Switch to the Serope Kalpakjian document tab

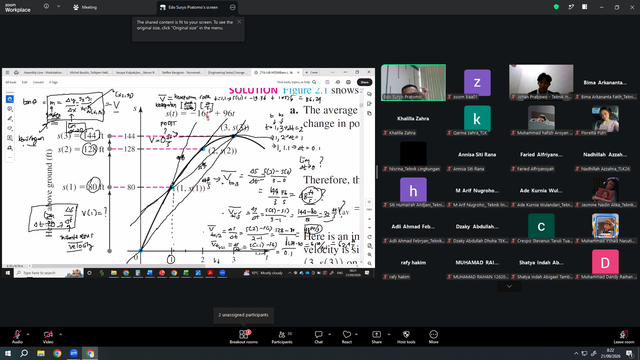[136, 72]
